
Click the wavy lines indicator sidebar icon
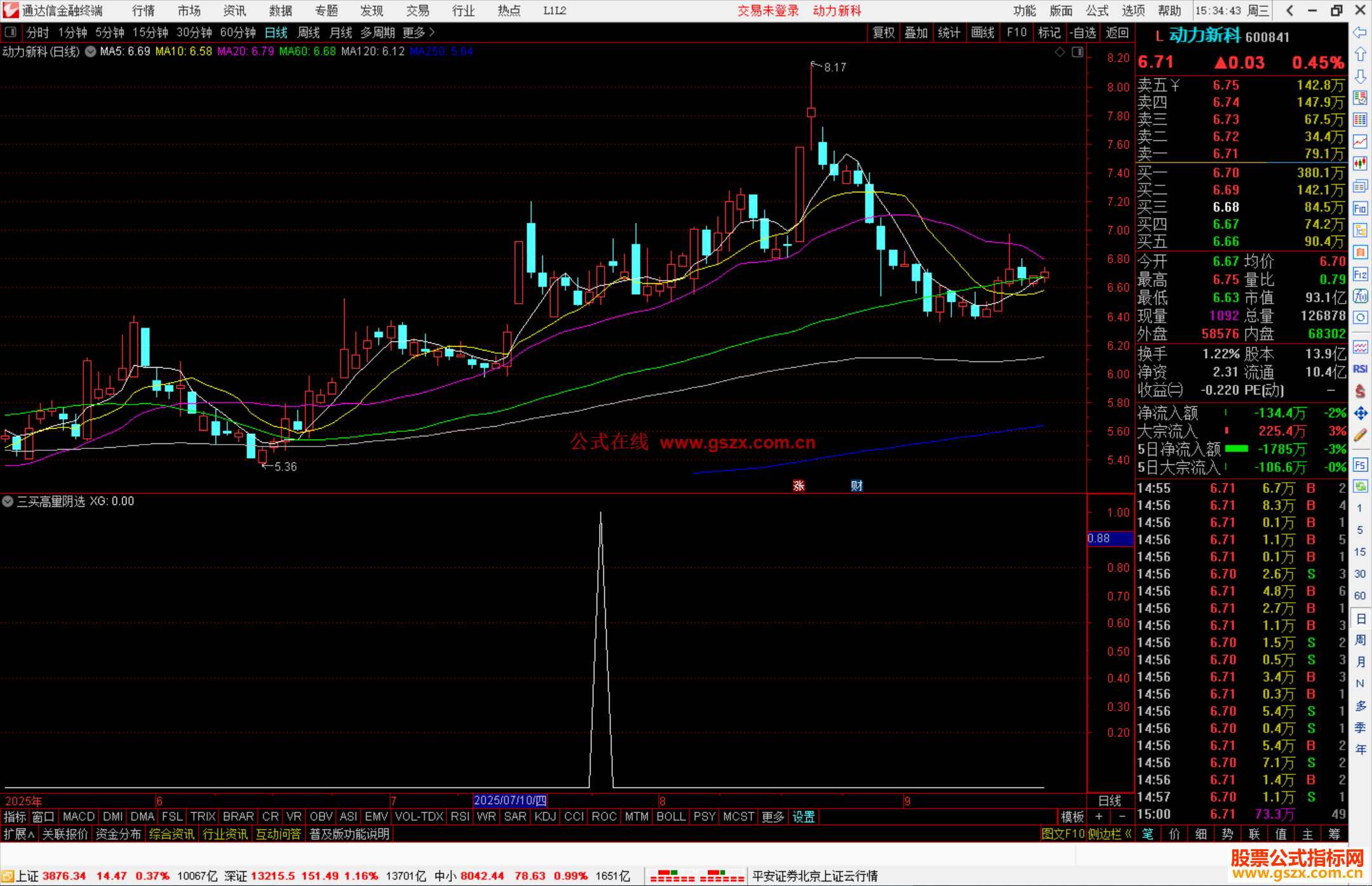1360,347
